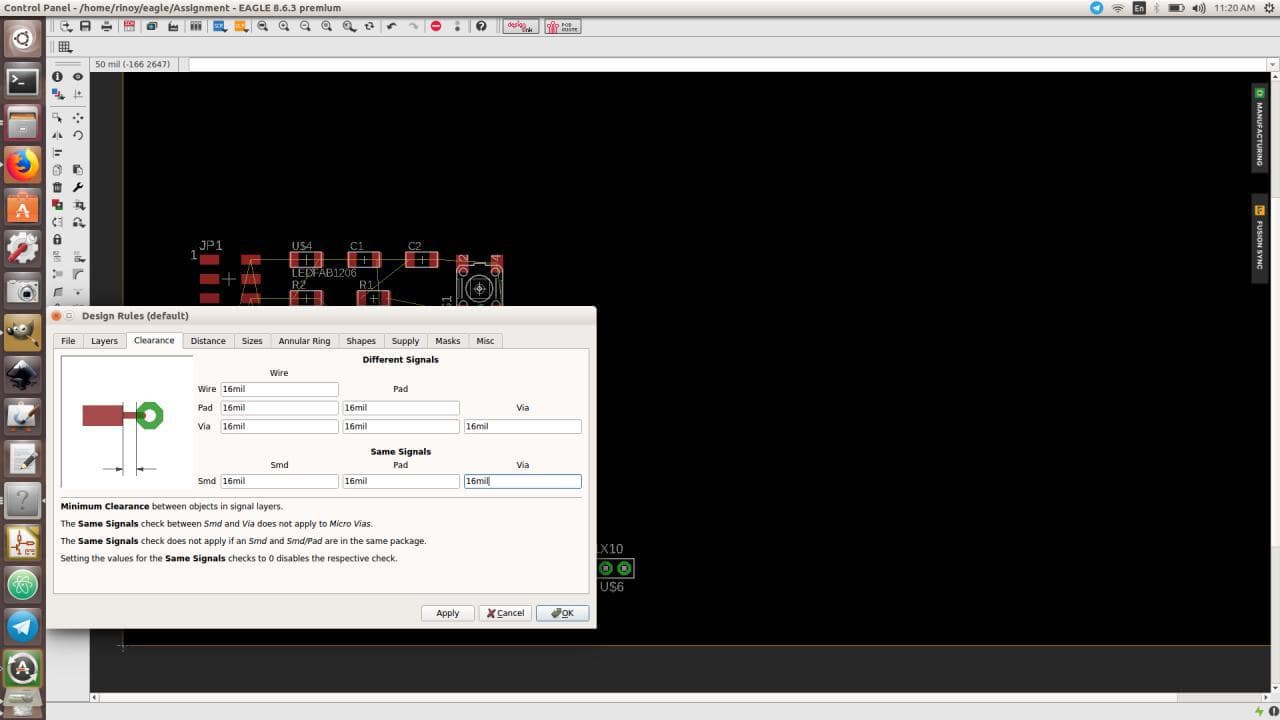The image size is (1280, 720).
Task: Click the Same Signals Smd-to-Smd field
Action: (279, 481)
